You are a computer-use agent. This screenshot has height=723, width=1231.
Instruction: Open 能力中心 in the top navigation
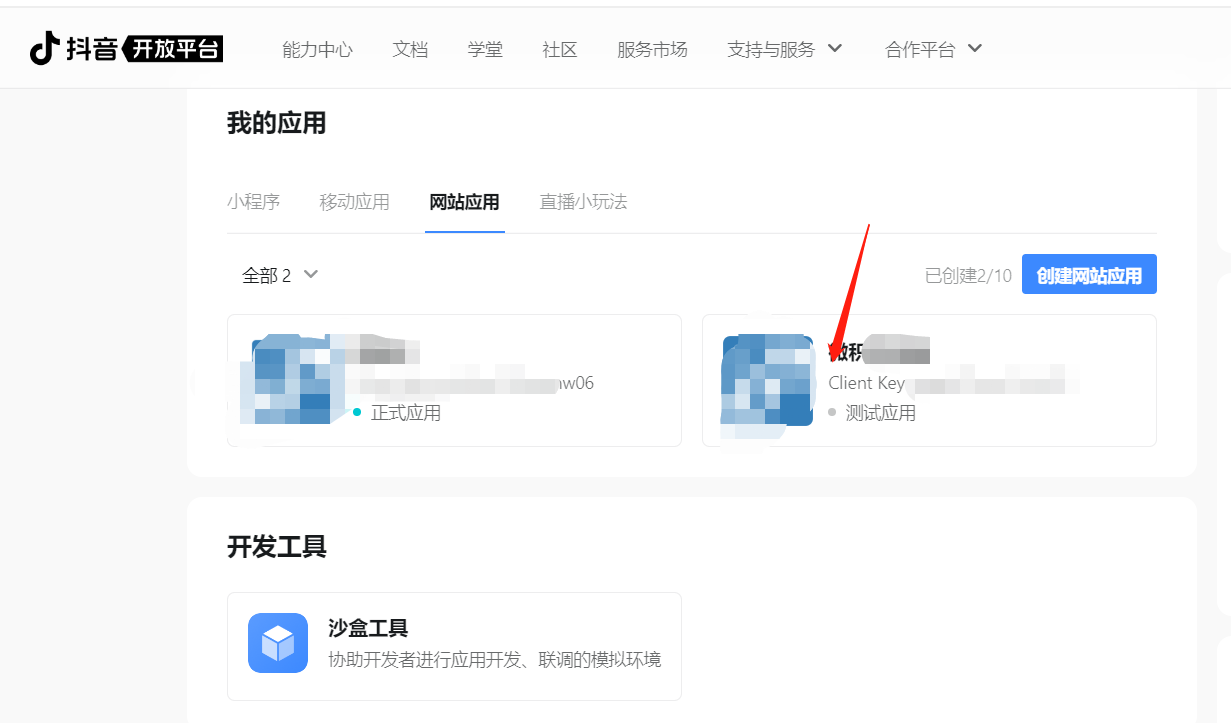pyautogui.click(x=318, y=49)
